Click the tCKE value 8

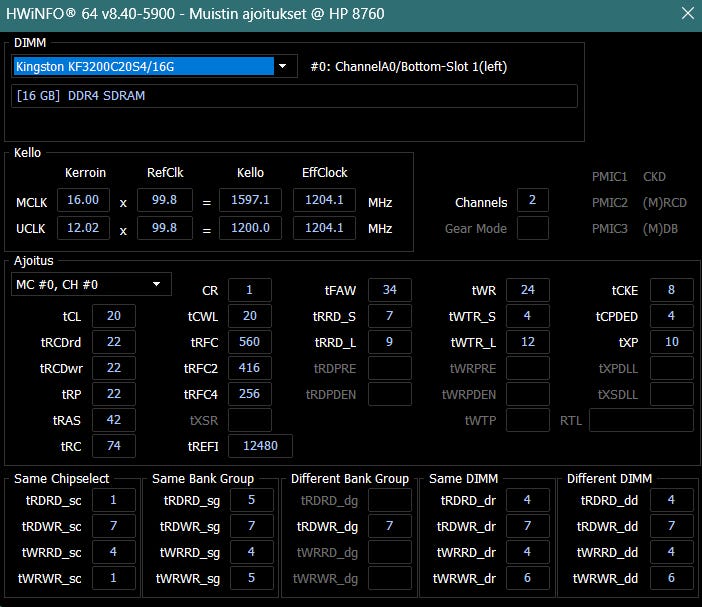(671, 290)
